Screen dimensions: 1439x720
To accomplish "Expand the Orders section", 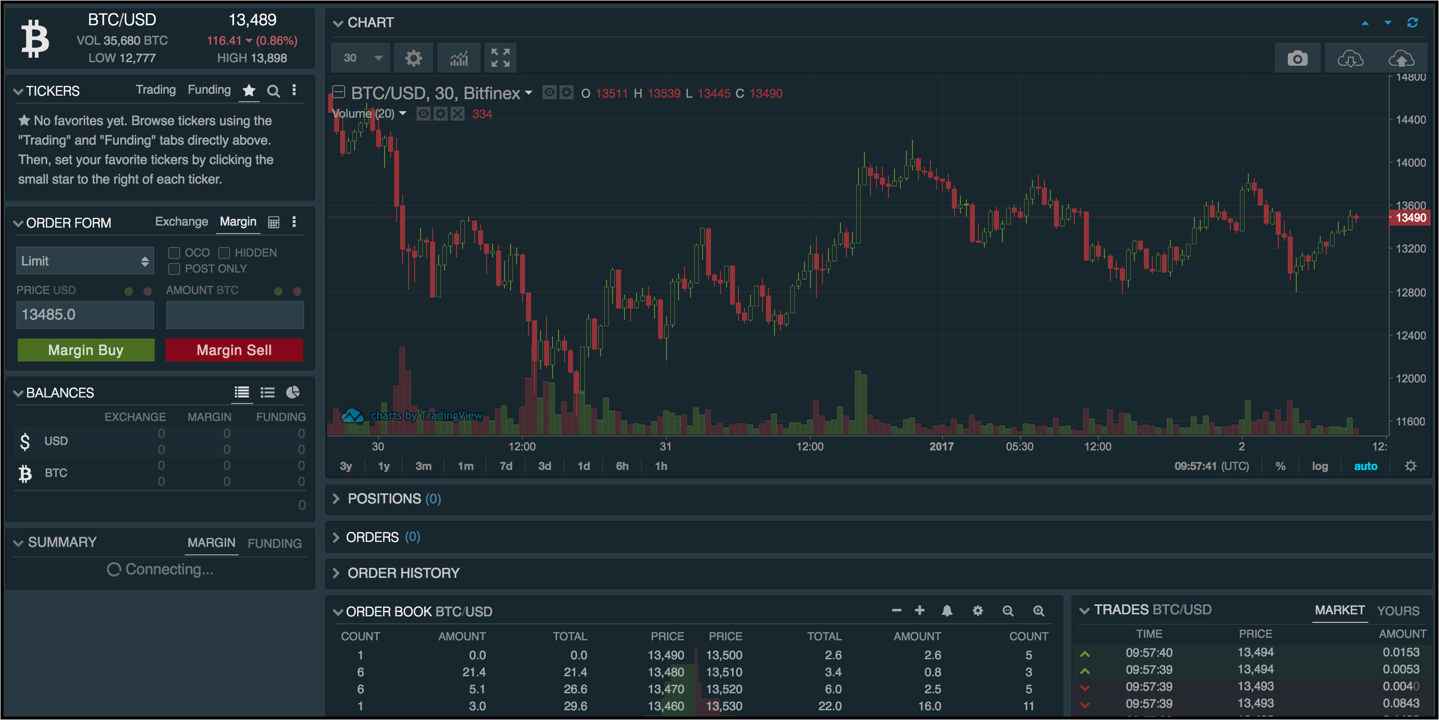I will coord(336,537).
